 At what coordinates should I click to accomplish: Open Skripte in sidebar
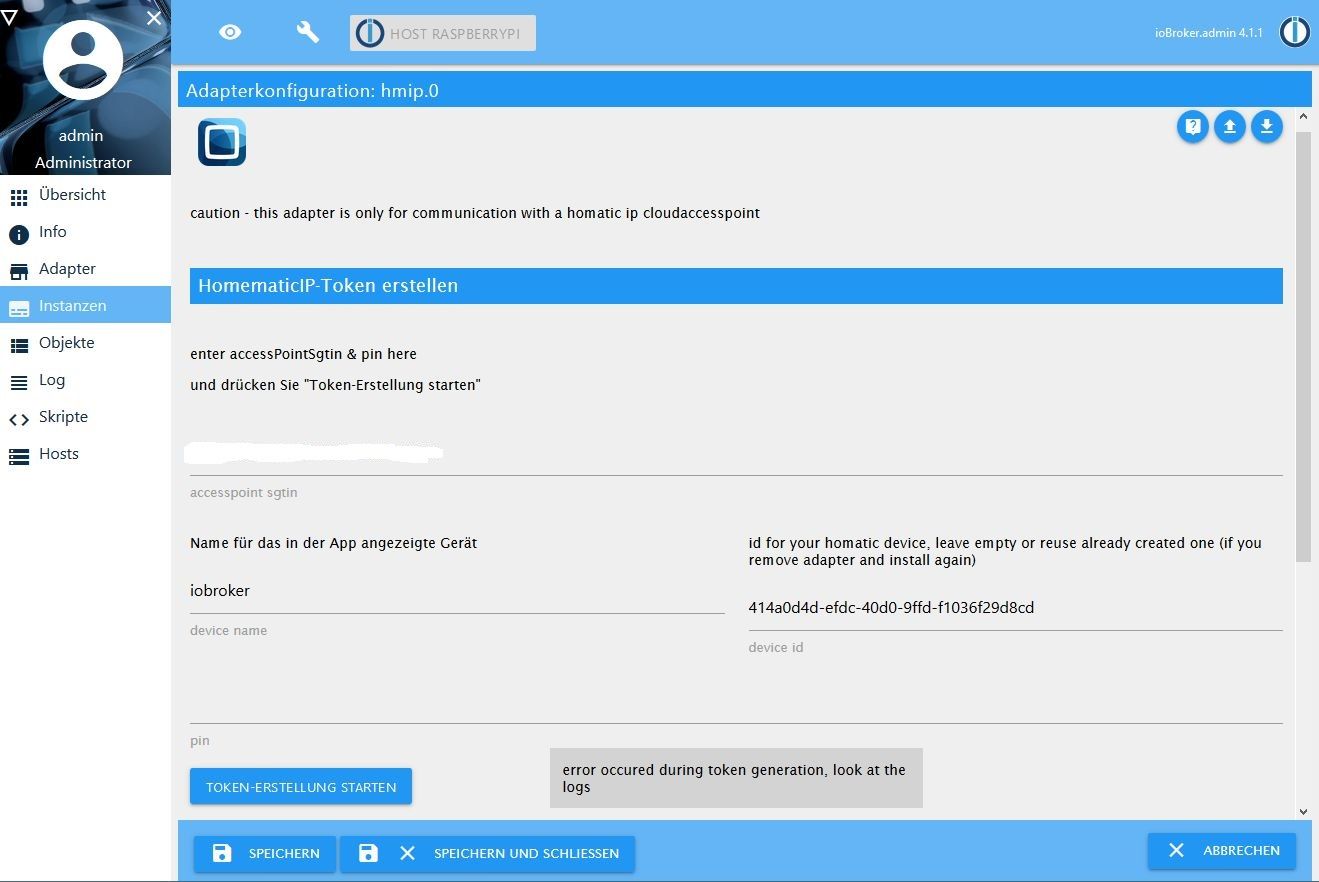tap(85, 417)
